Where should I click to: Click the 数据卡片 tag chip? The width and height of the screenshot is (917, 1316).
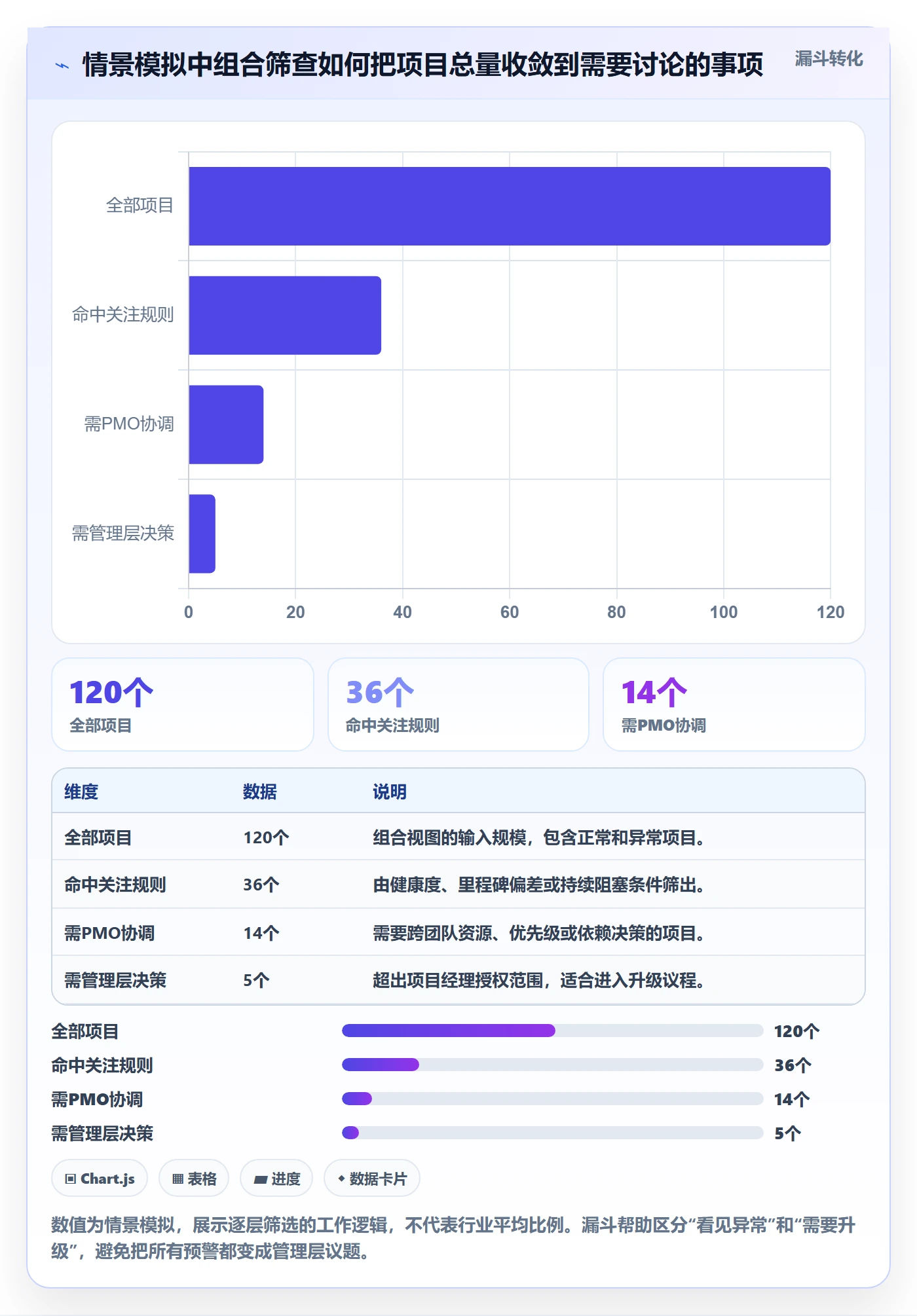click(372, 1179)
